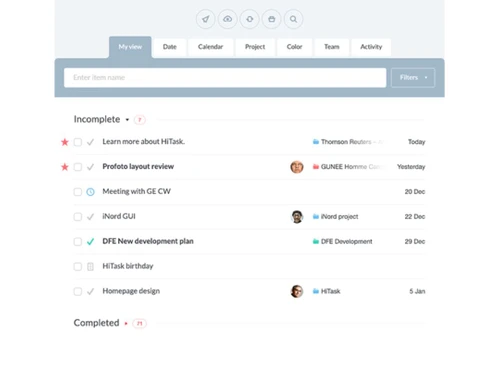This screenshot has width=500, height=375.
Task: Open task DFE New development plan
Action: click(148, 241)
